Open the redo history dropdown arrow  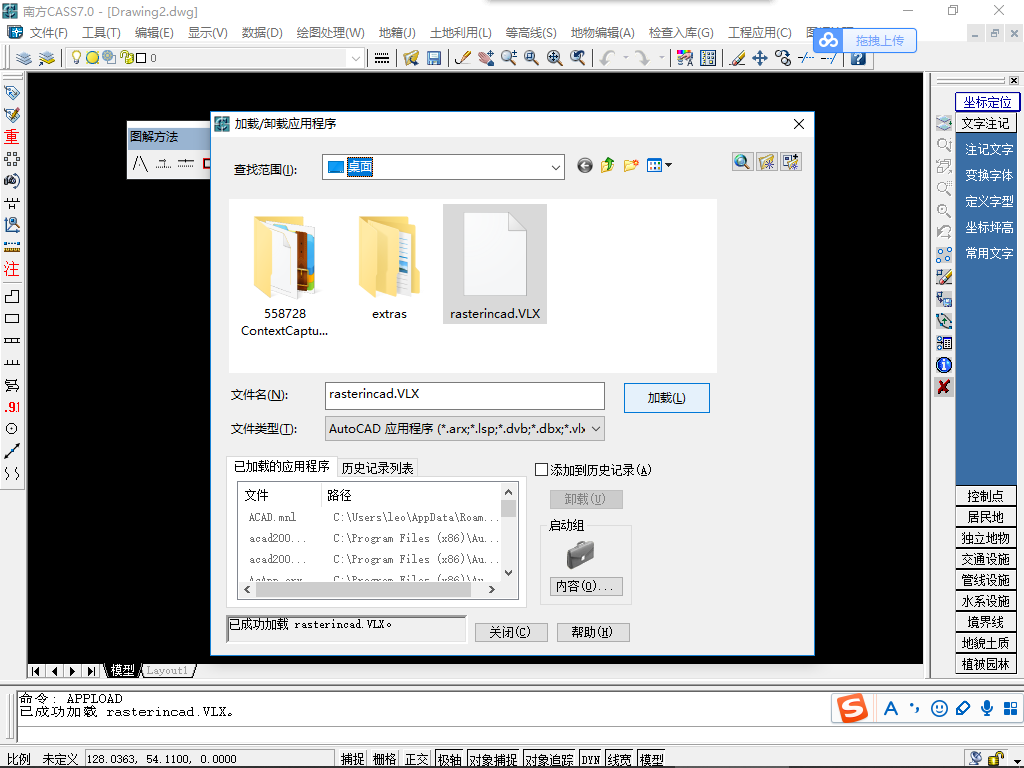coord(661,58)
